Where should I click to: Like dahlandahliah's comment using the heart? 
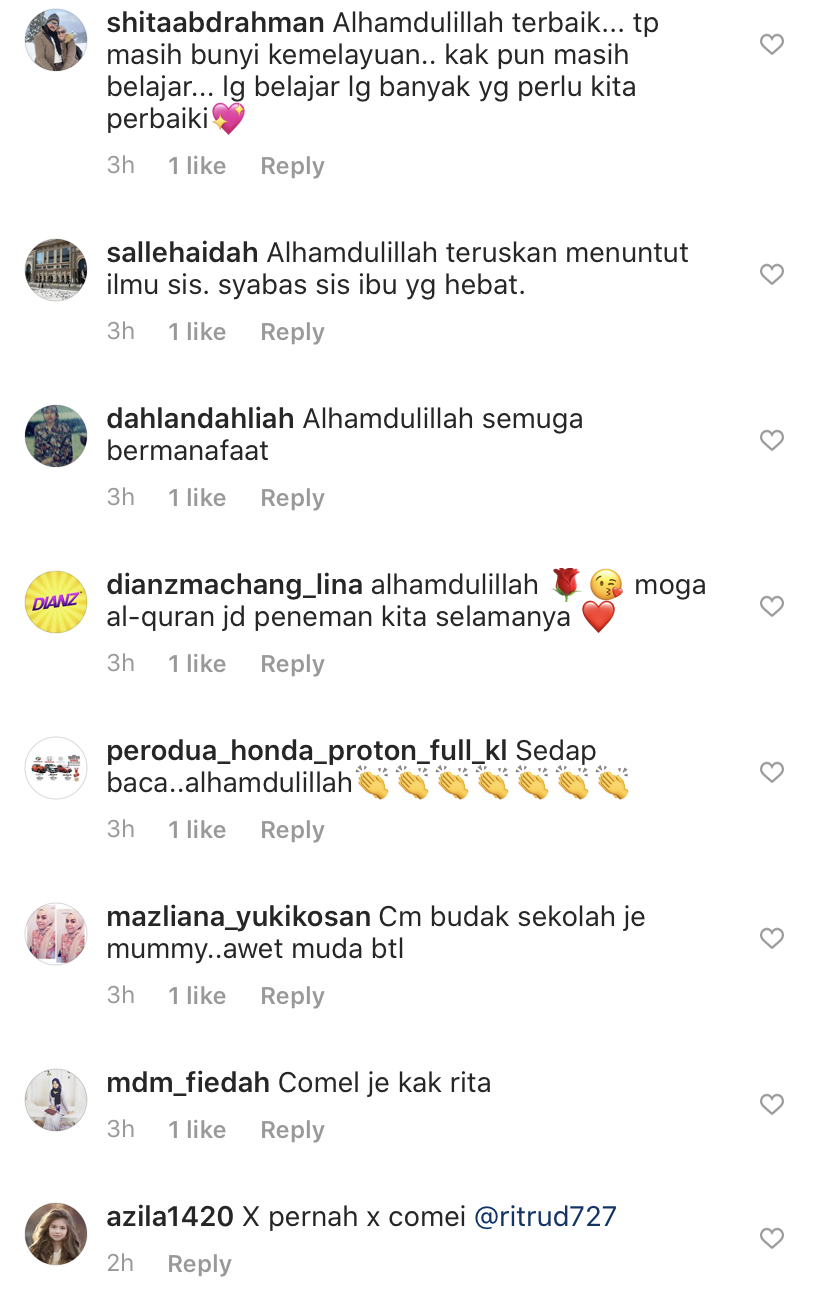[x=771, y=440]
